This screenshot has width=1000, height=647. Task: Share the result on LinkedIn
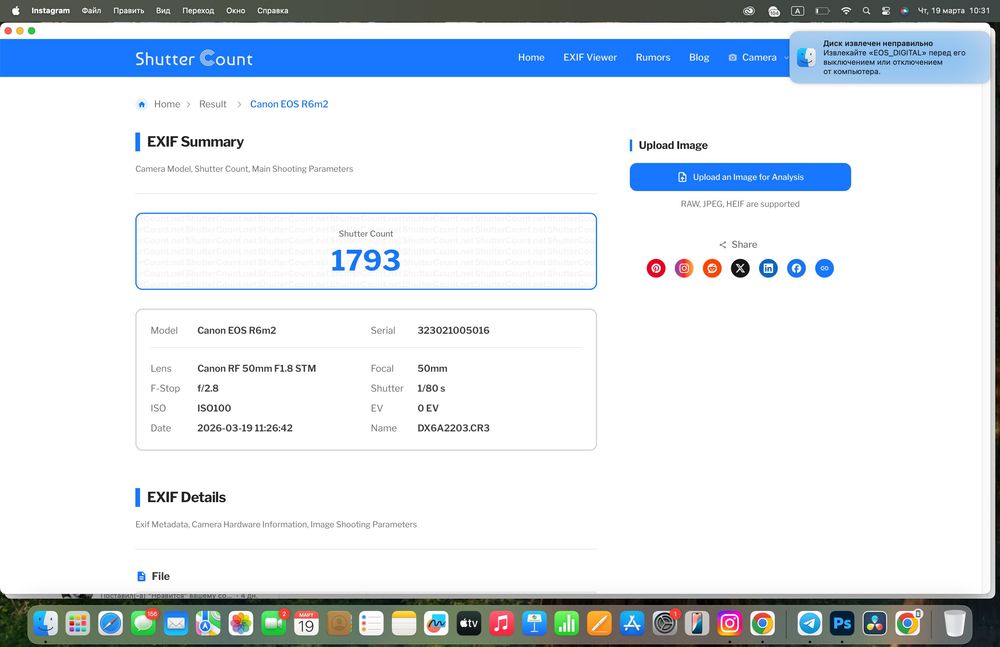[x=768, y=268]
